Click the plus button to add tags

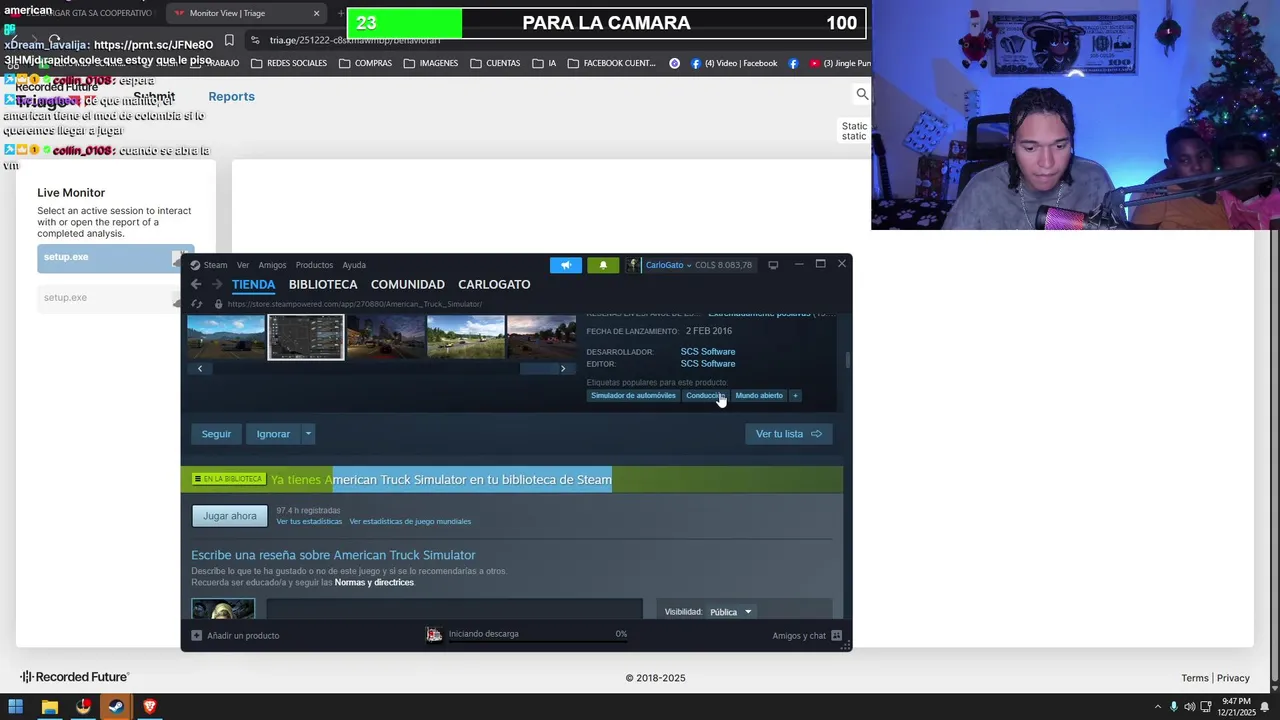[x=795, y=396]
